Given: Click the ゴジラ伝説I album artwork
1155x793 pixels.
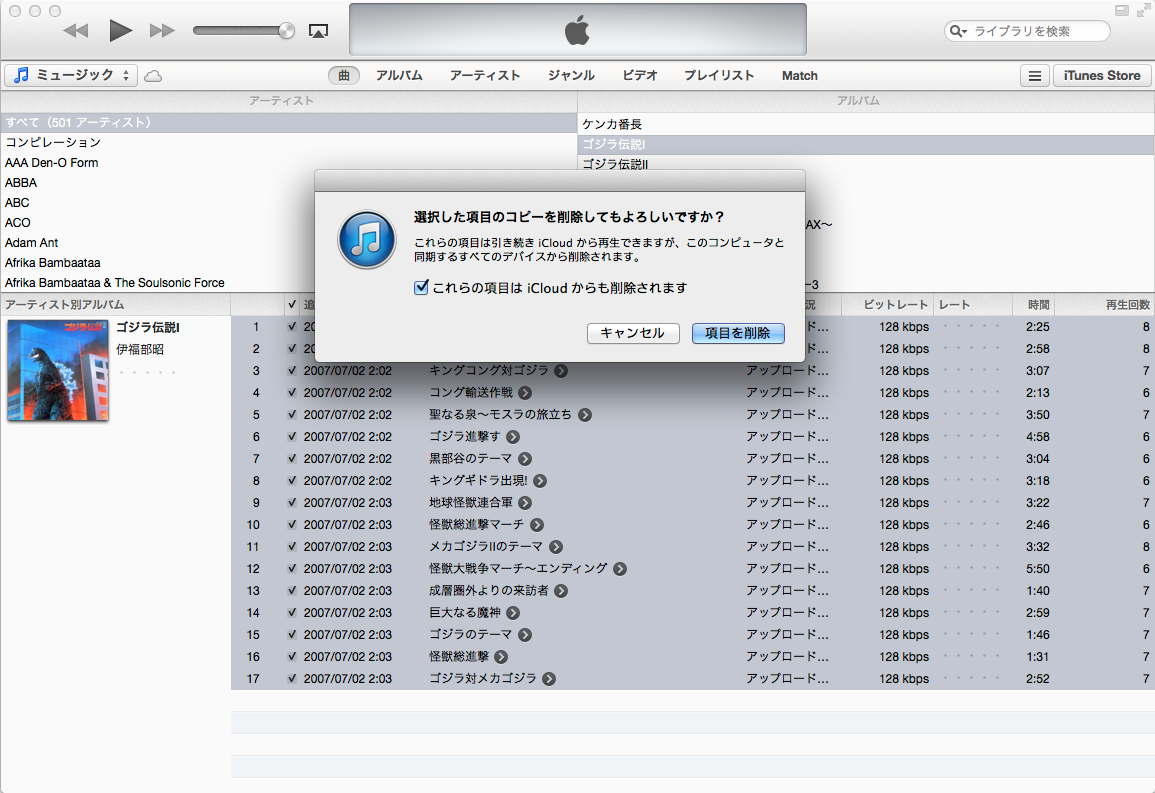Looking at the screenshot, I should (x=58, y=370).
